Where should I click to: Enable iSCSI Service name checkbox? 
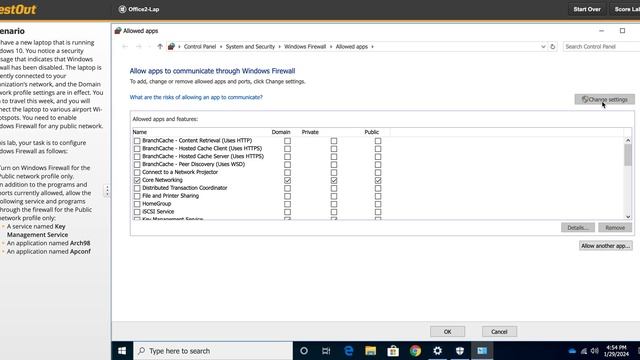coord(137,212)
